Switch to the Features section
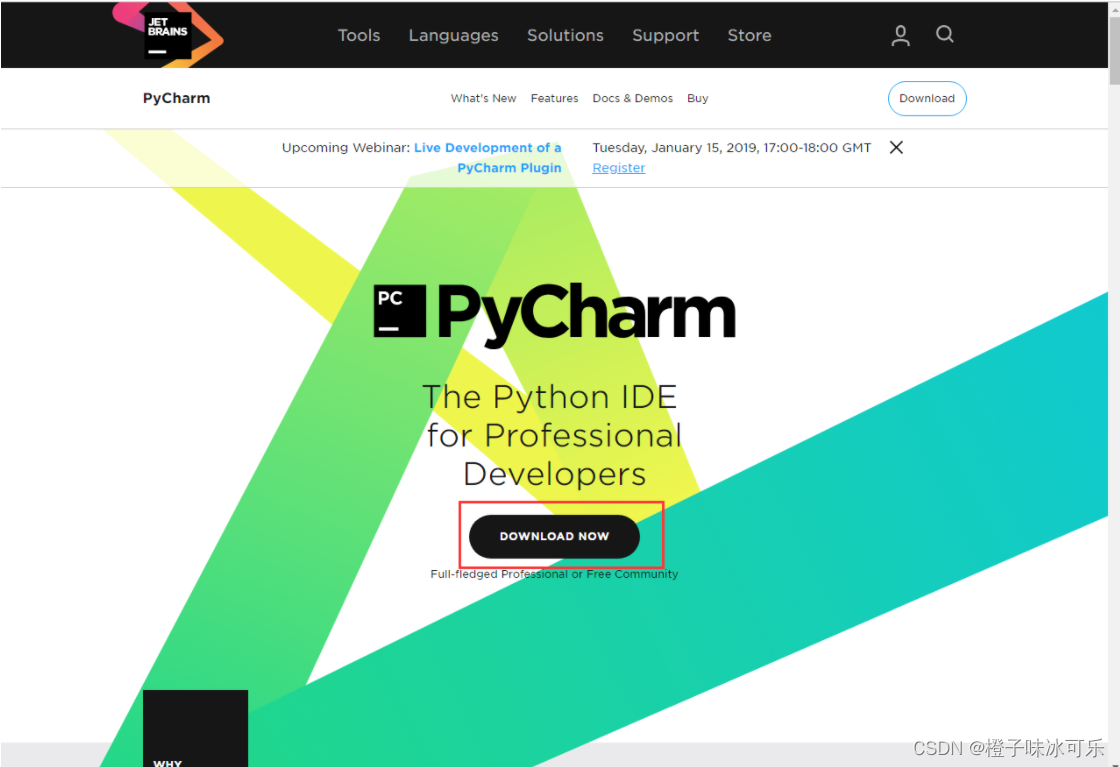Screen dimensions: 1120x767 554,98
